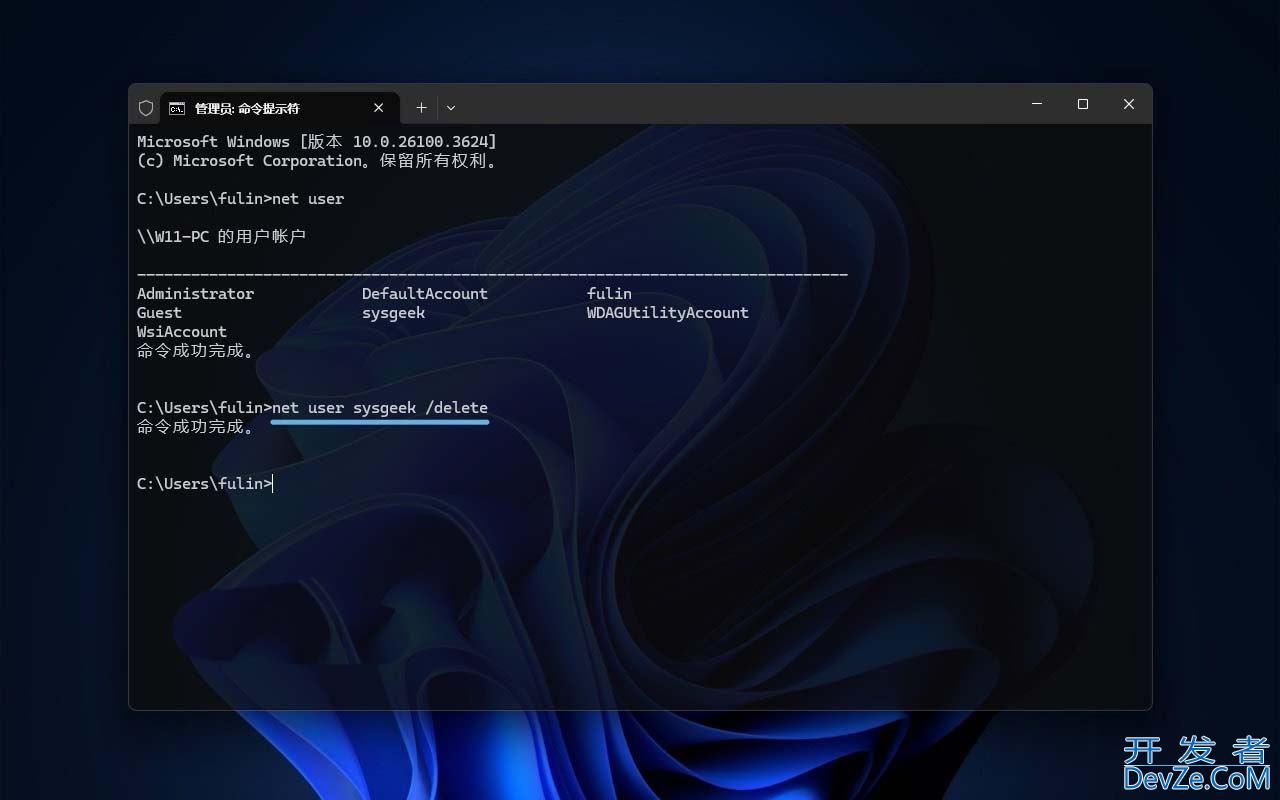Click the '\\W11-PC 的用户帐户' line
The height and width of the screenshot is (800, 1280).
tap(221, 237)
